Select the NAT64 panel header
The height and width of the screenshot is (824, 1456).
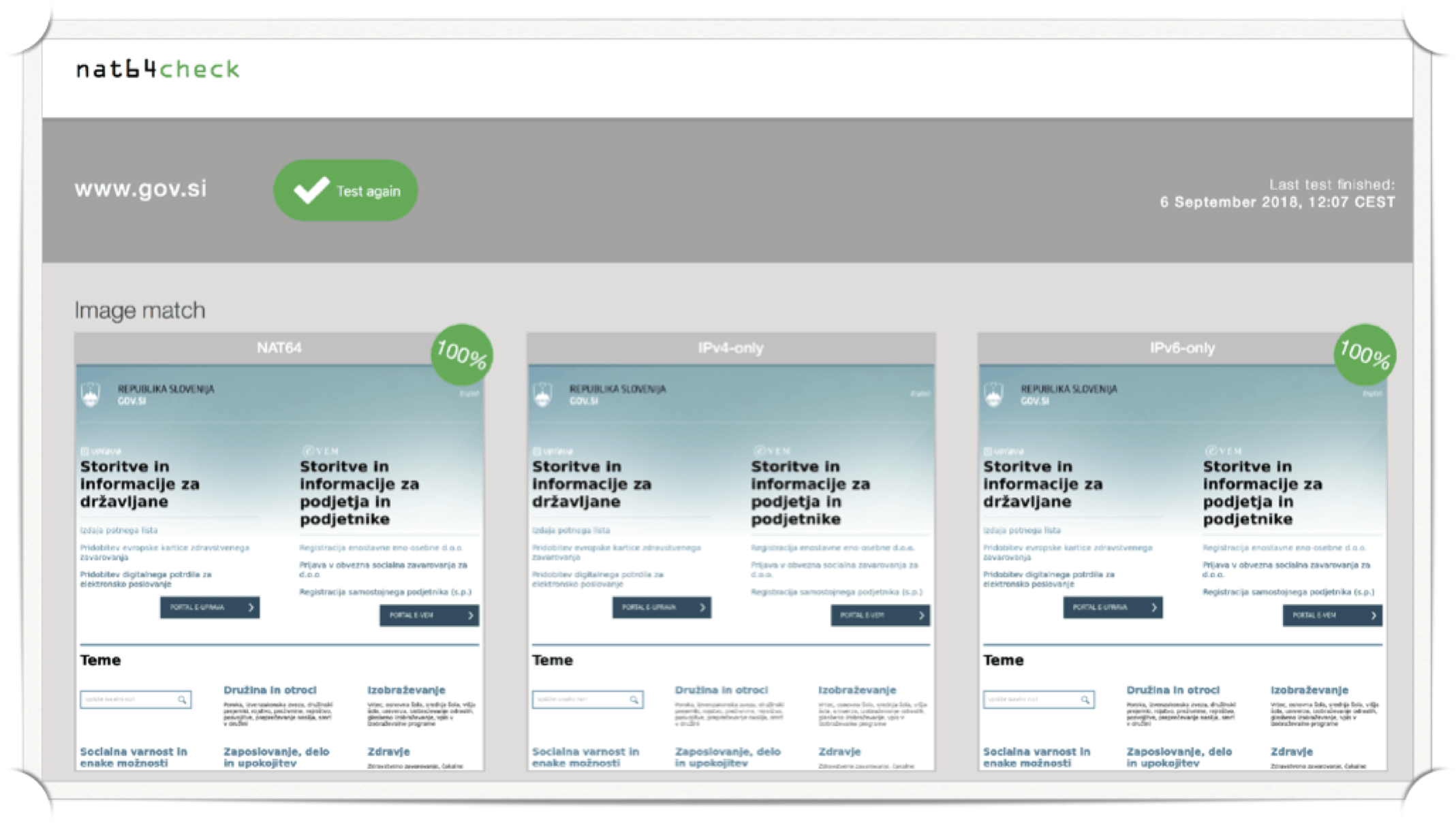(x=279, y=348)
